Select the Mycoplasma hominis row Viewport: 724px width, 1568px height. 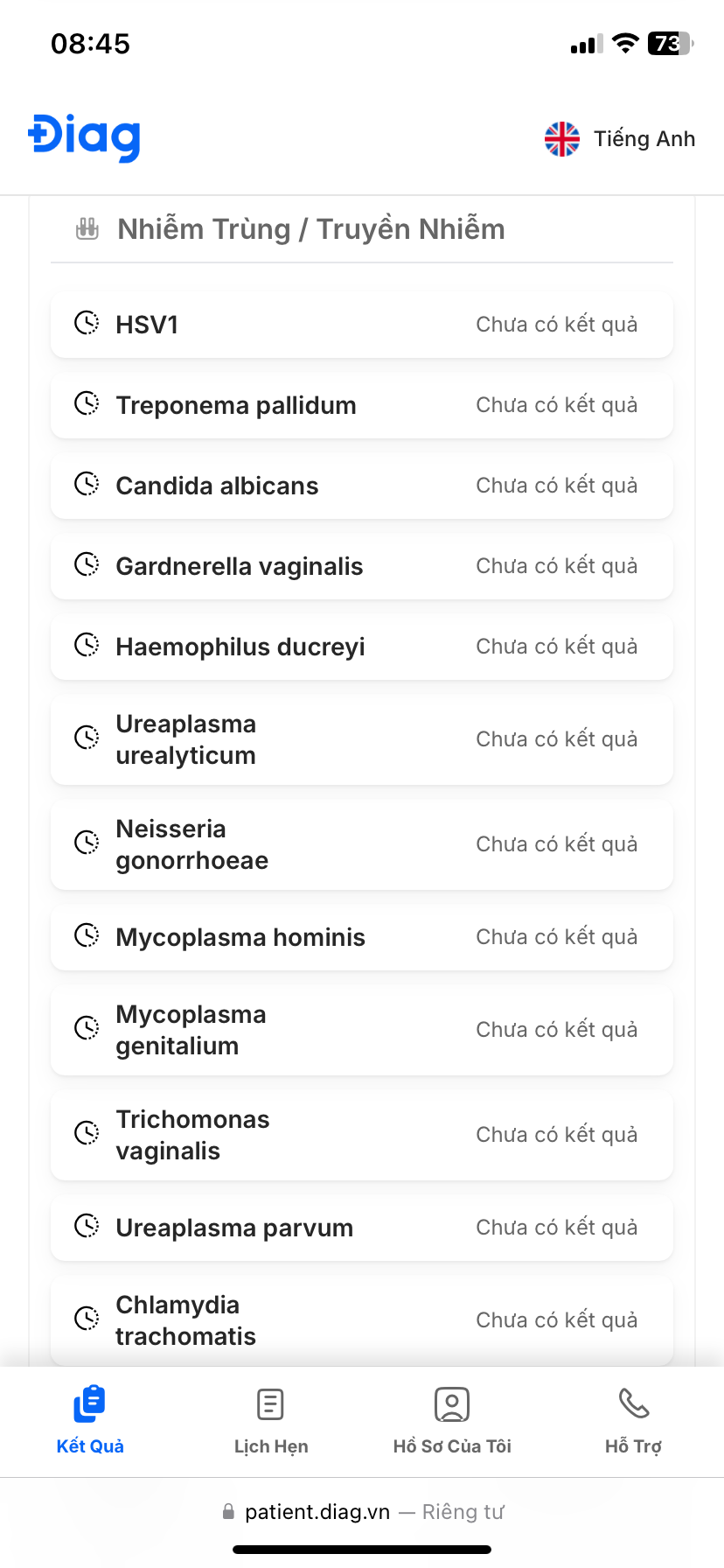362,937
